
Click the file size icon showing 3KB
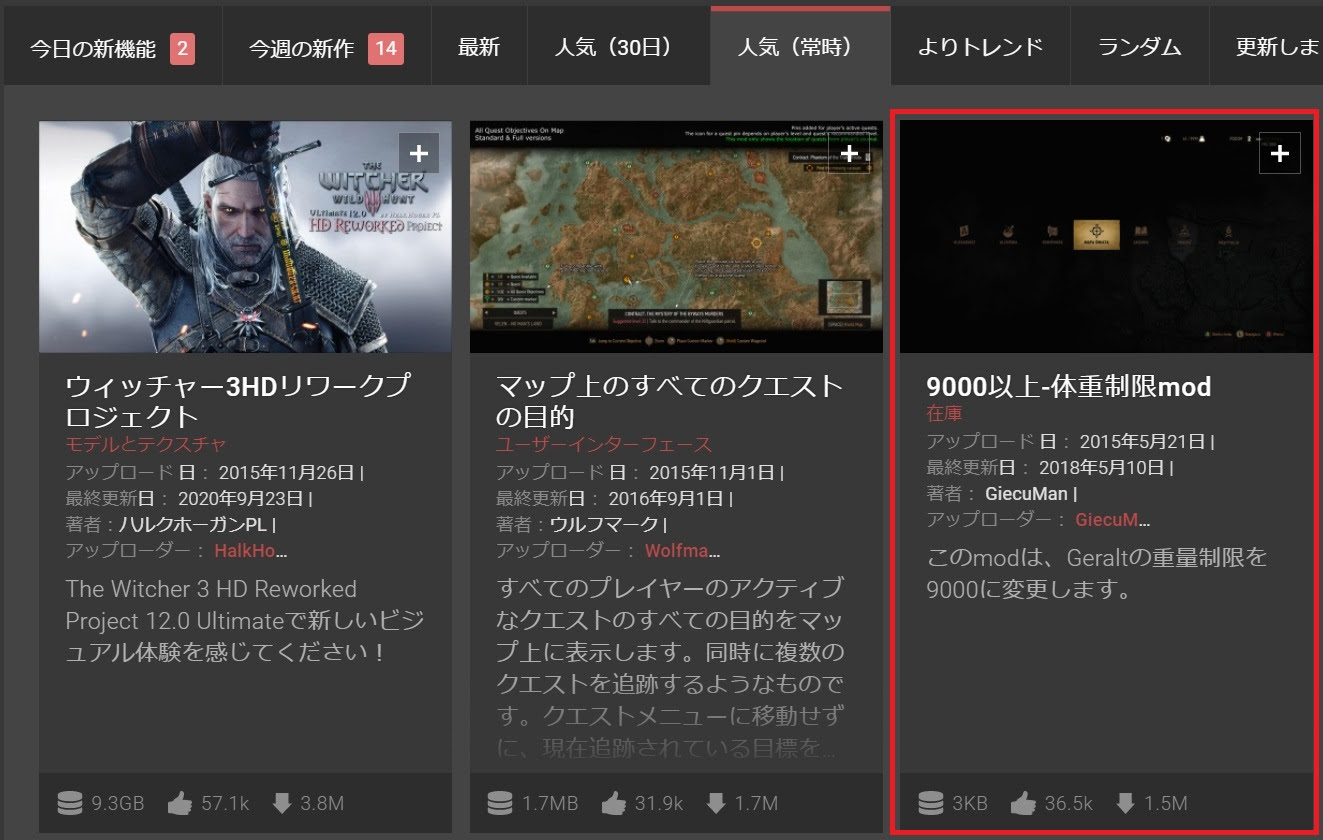930,802
